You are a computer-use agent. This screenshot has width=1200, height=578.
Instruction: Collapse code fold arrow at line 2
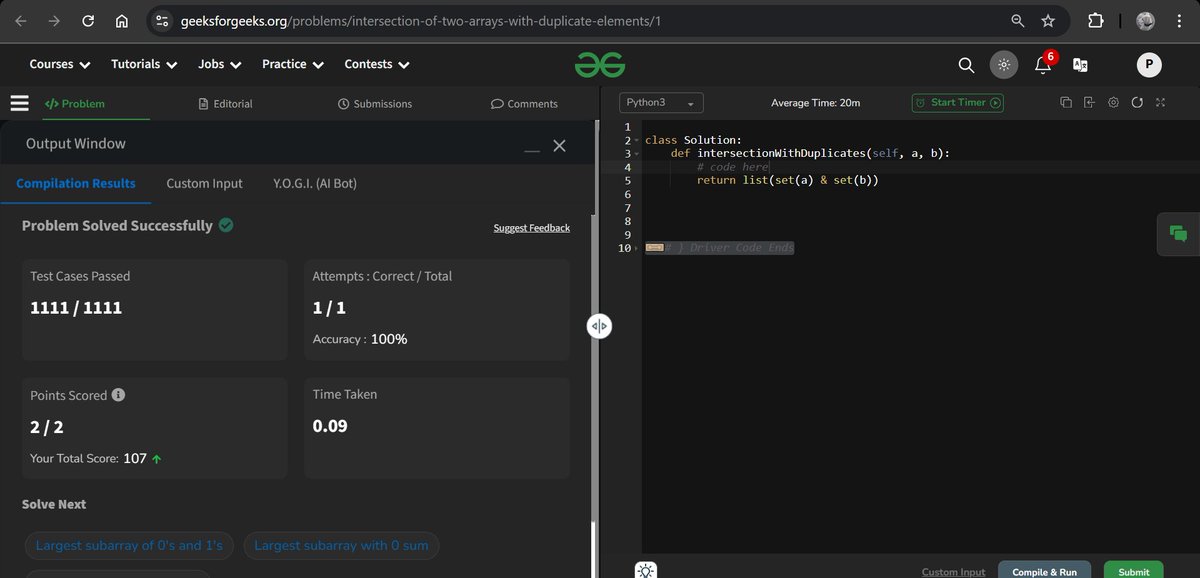coord(636,140)
